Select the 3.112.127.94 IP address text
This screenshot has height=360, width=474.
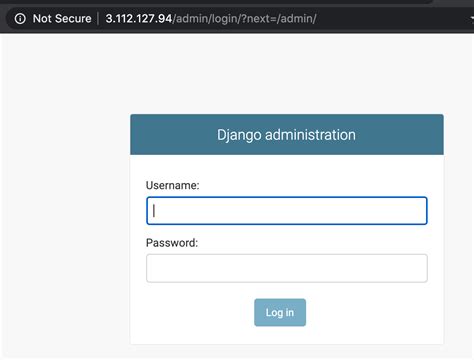point(139,19)
